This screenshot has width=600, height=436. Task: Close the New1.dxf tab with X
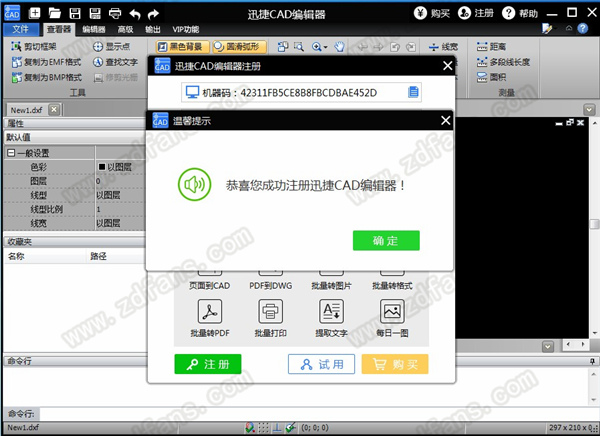pyautogui.click(x=54, y=110)
